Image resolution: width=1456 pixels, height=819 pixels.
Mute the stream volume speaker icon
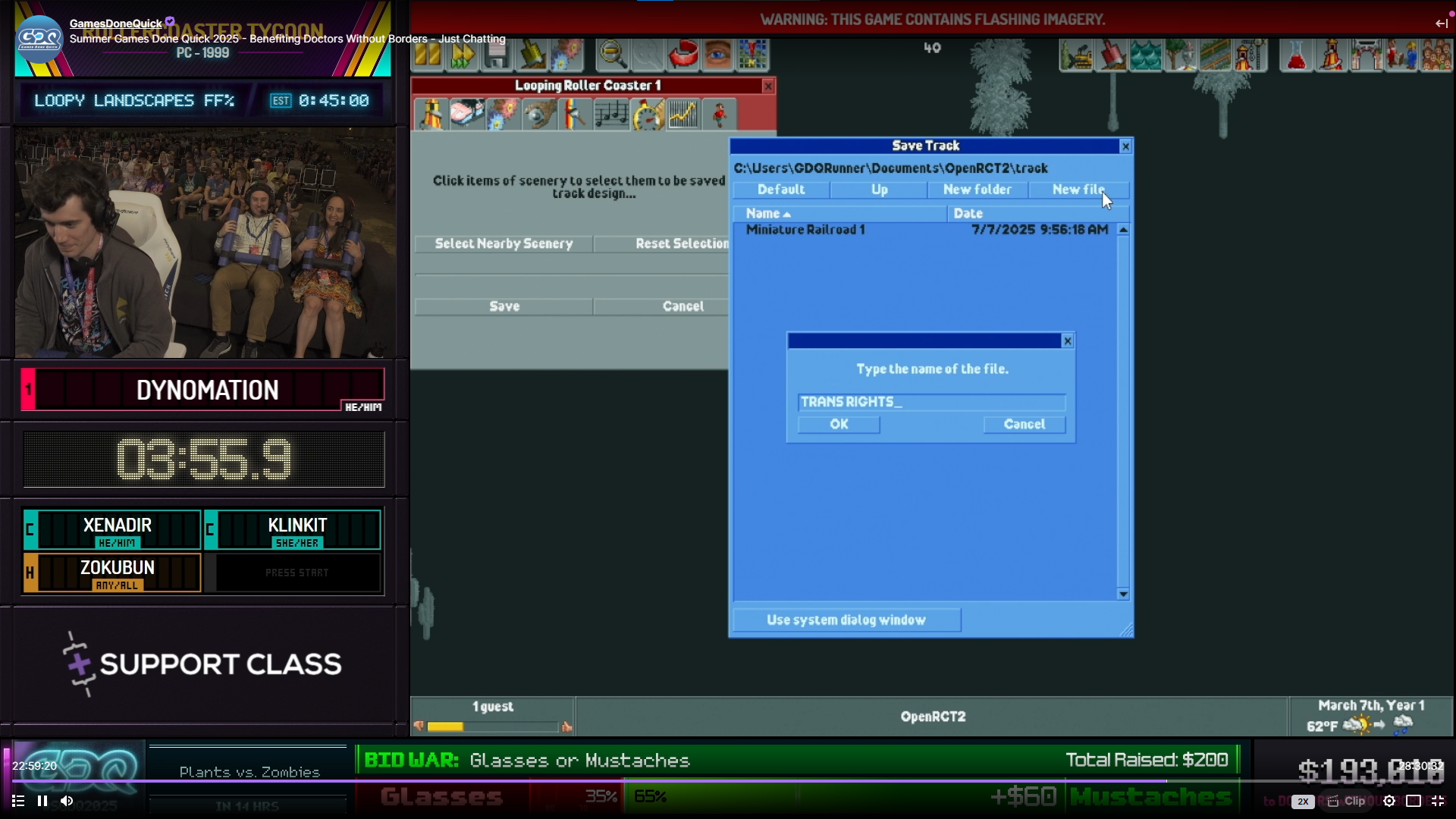coord(67,801)
